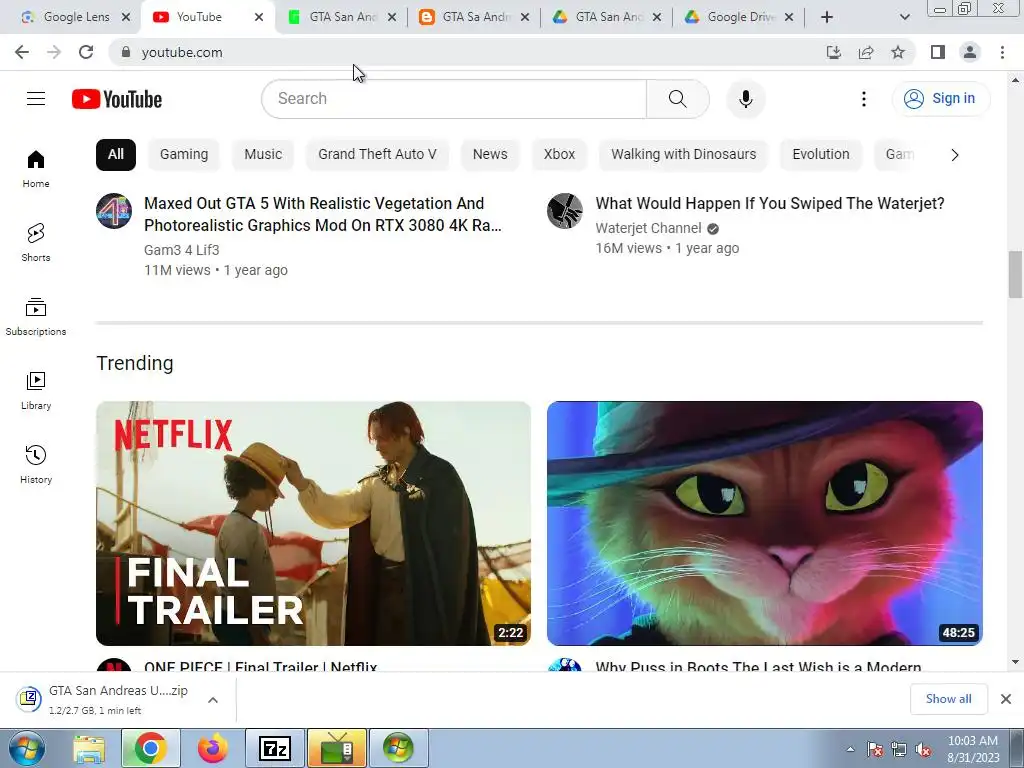The width and height of the screenshot is (1024, 768).
Task: Open the Windows Start button
Action: pyautogui.click(x=27, y=748)
